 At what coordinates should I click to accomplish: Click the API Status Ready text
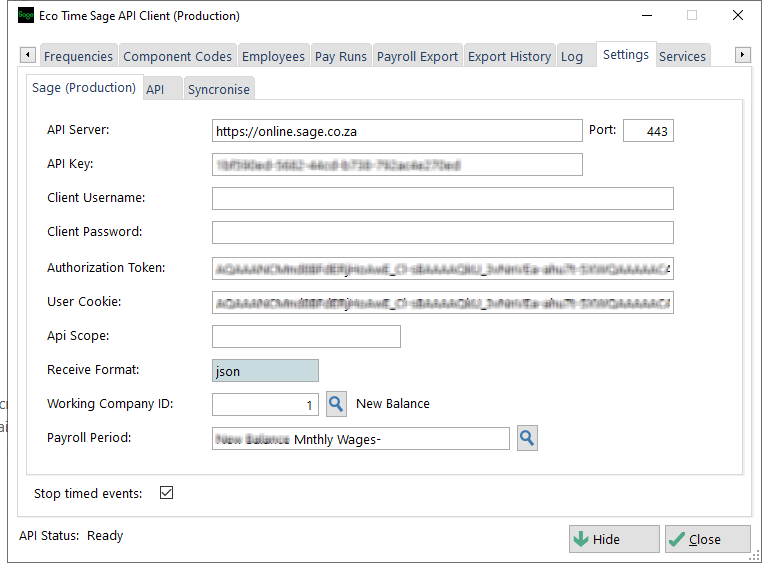point(71,536)
